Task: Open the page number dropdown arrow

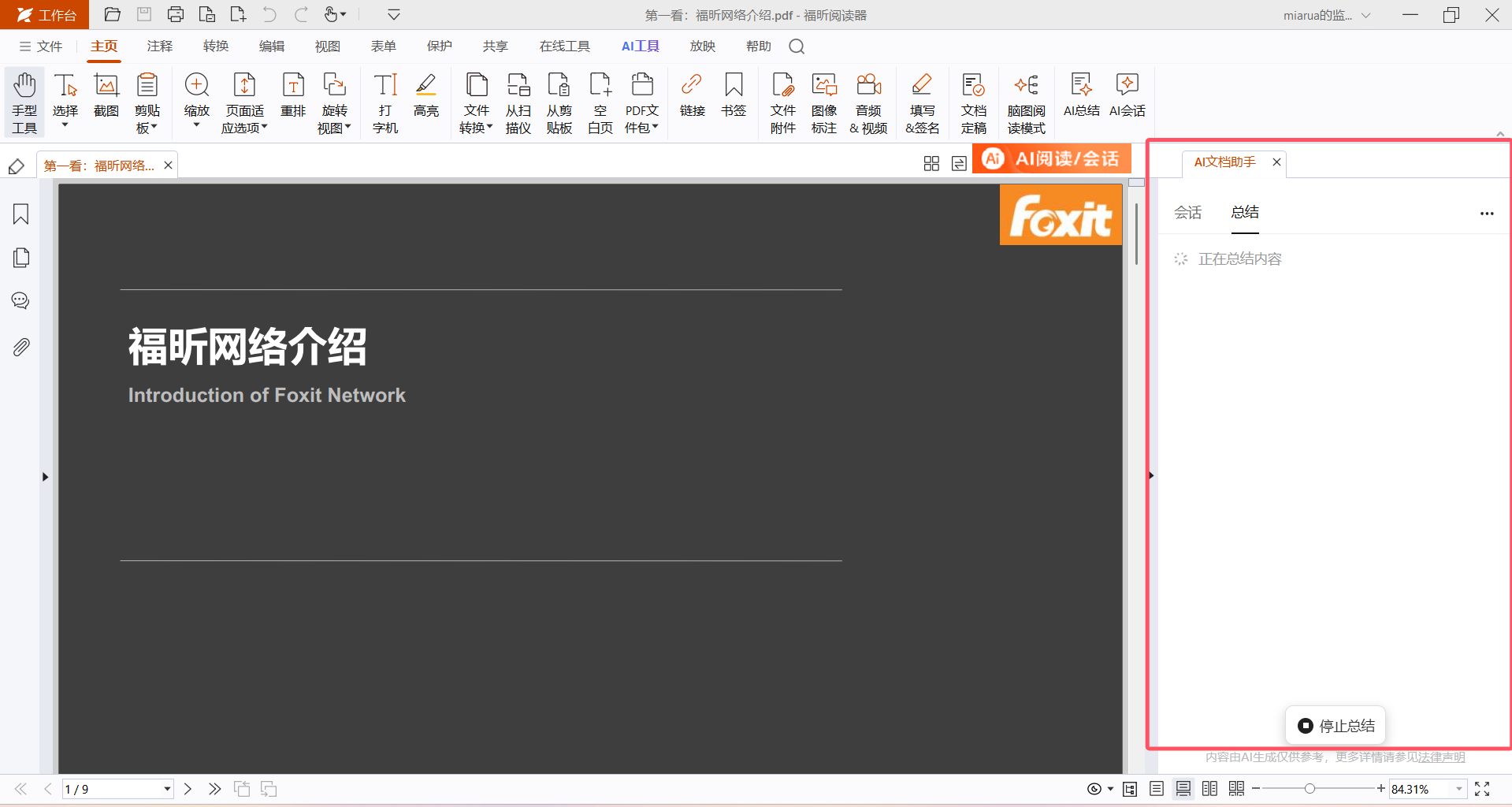Action: pos(167,789)
